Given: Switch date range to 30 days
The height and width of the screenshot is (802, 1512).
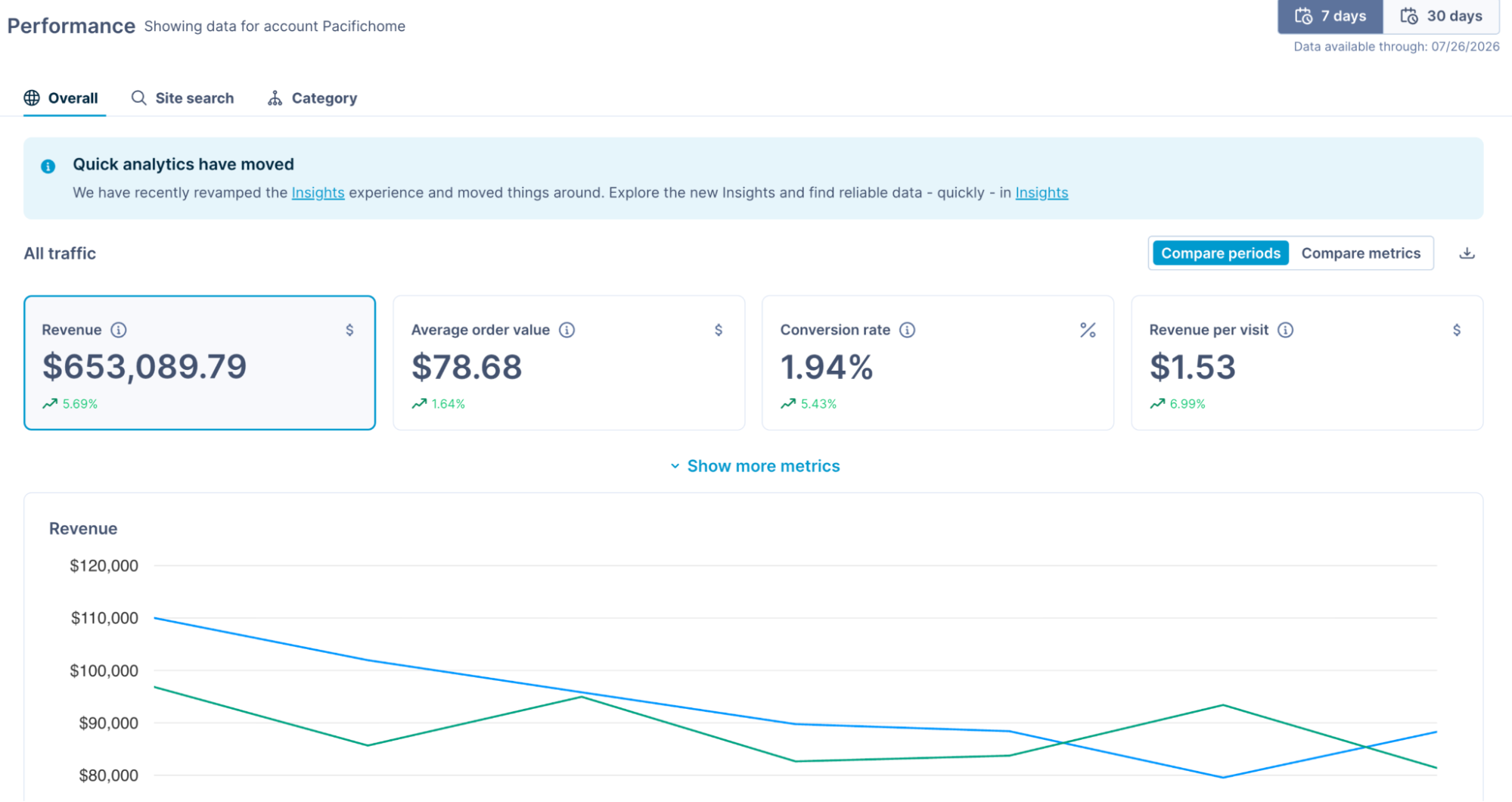Looking at the screenshot, I should click(x=1441, y=16).
